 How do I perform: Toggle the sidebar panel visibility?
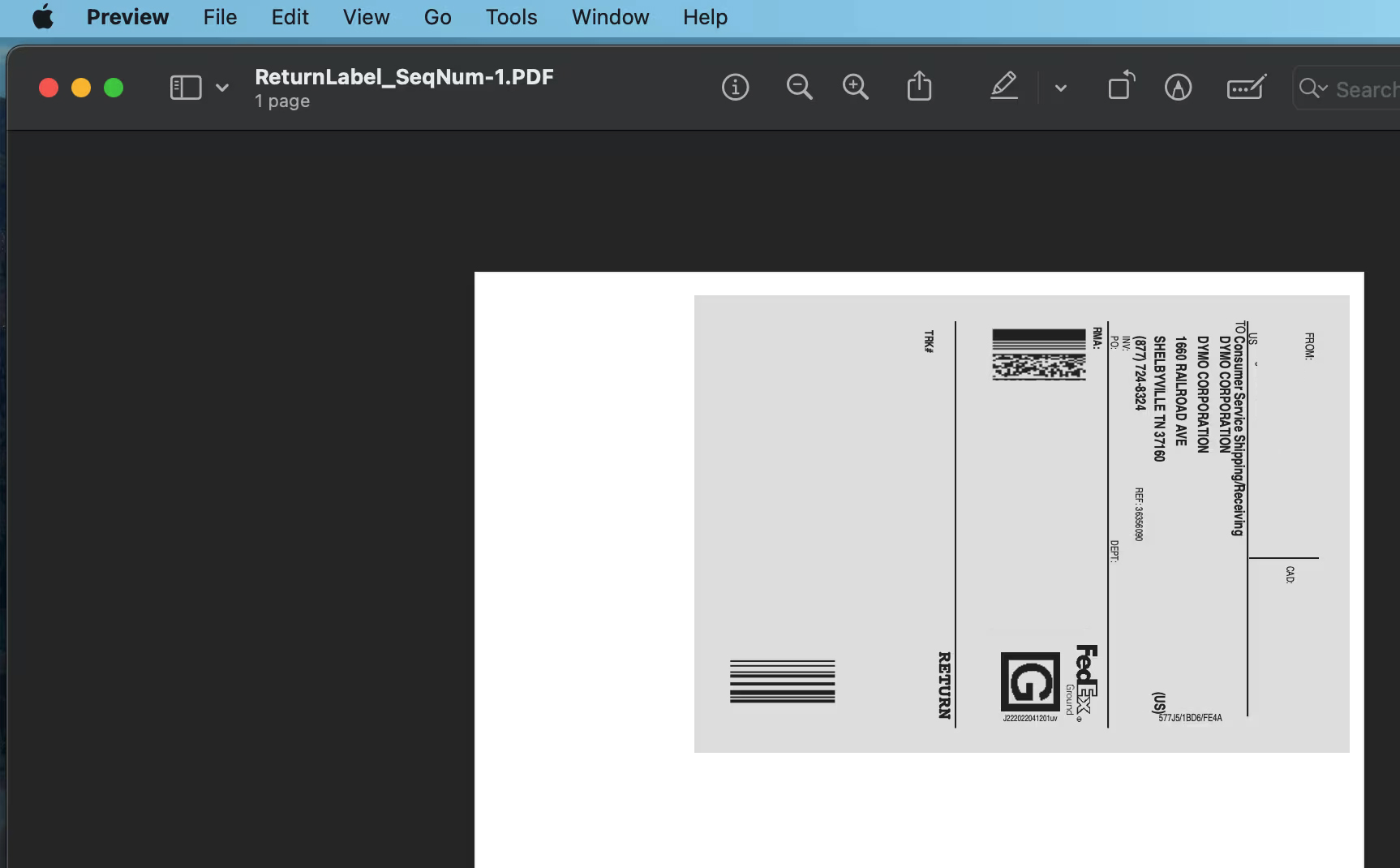pyautogui.click(x=185, y=87)
